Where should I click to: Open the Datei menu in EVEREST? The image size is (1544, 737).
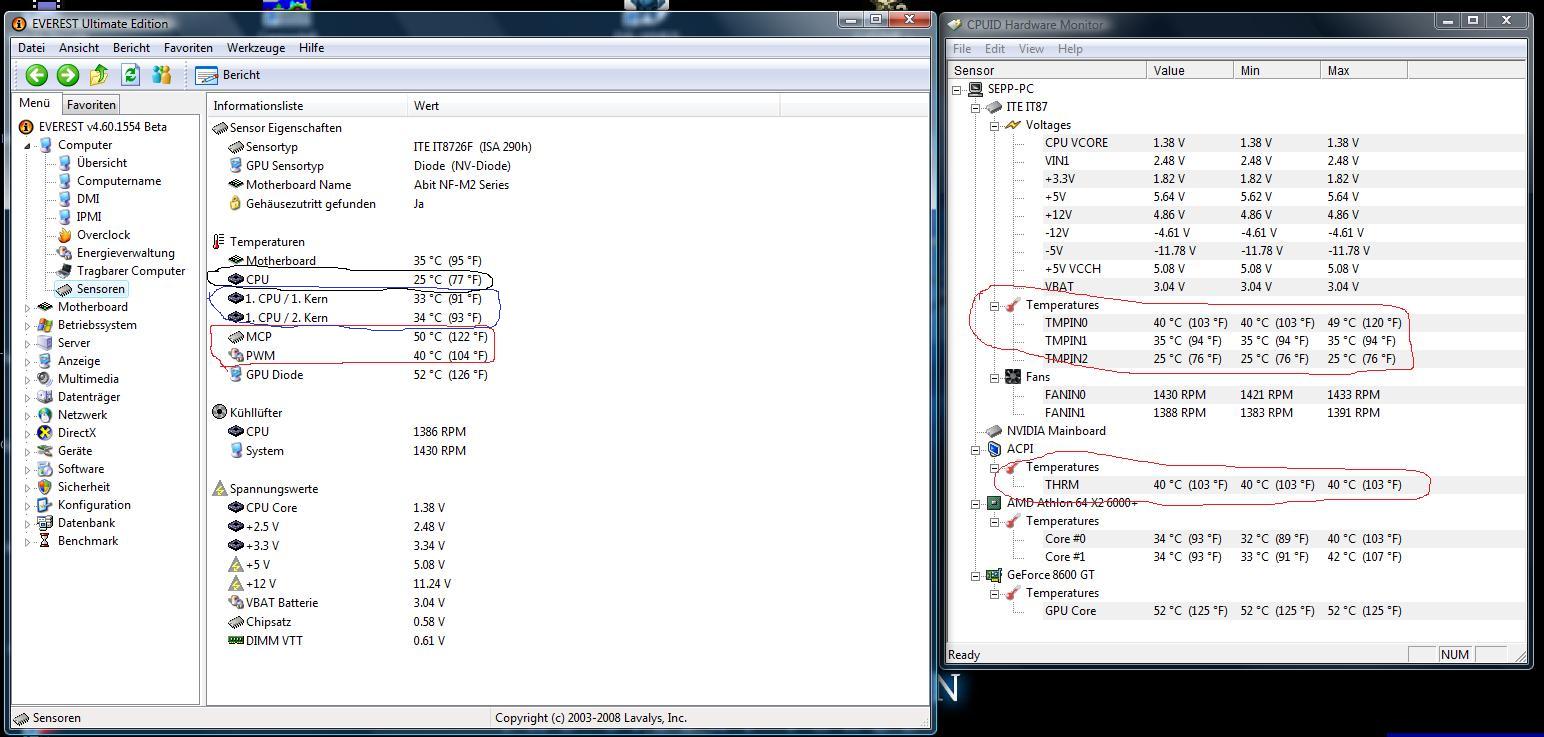[31, 48]
